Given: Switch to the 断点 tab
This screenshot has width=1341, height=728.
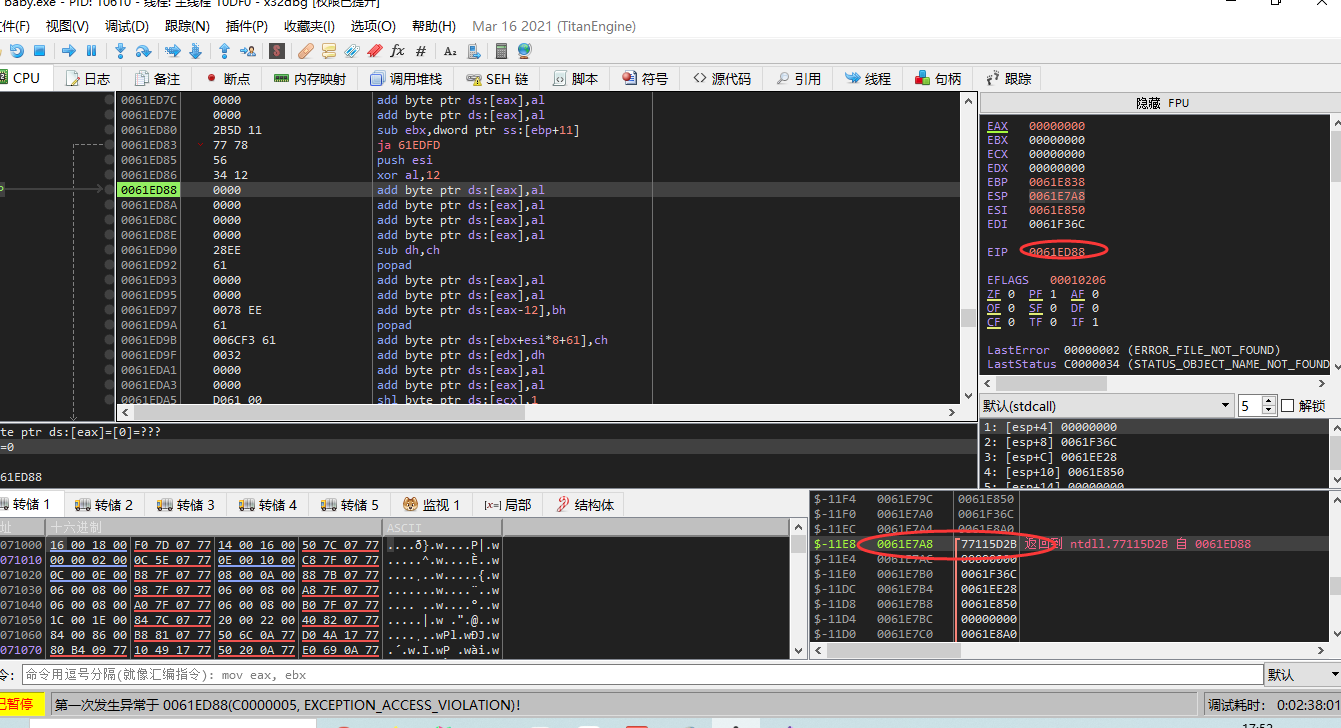Looking at the screenshot, I should pyautogui.click(x=228, y=78).
